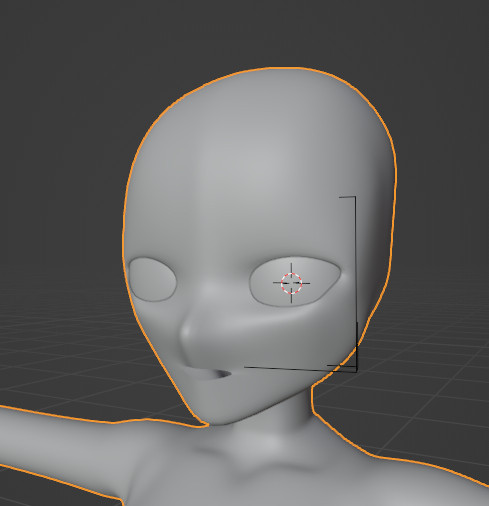Click the large eye socket surrounding the 3D cursor
Viewport: 489px width, 506px height.
click(295, 282)
